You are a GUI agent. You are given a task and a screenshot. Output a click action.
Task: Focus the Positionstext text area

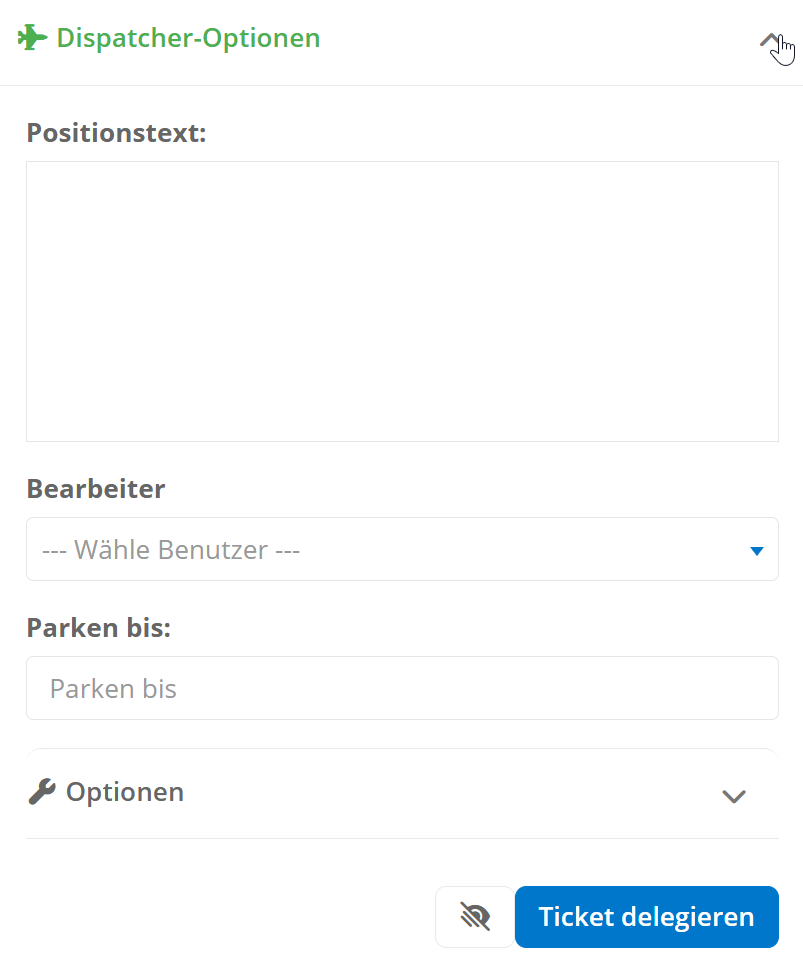(x=402, y=301)
